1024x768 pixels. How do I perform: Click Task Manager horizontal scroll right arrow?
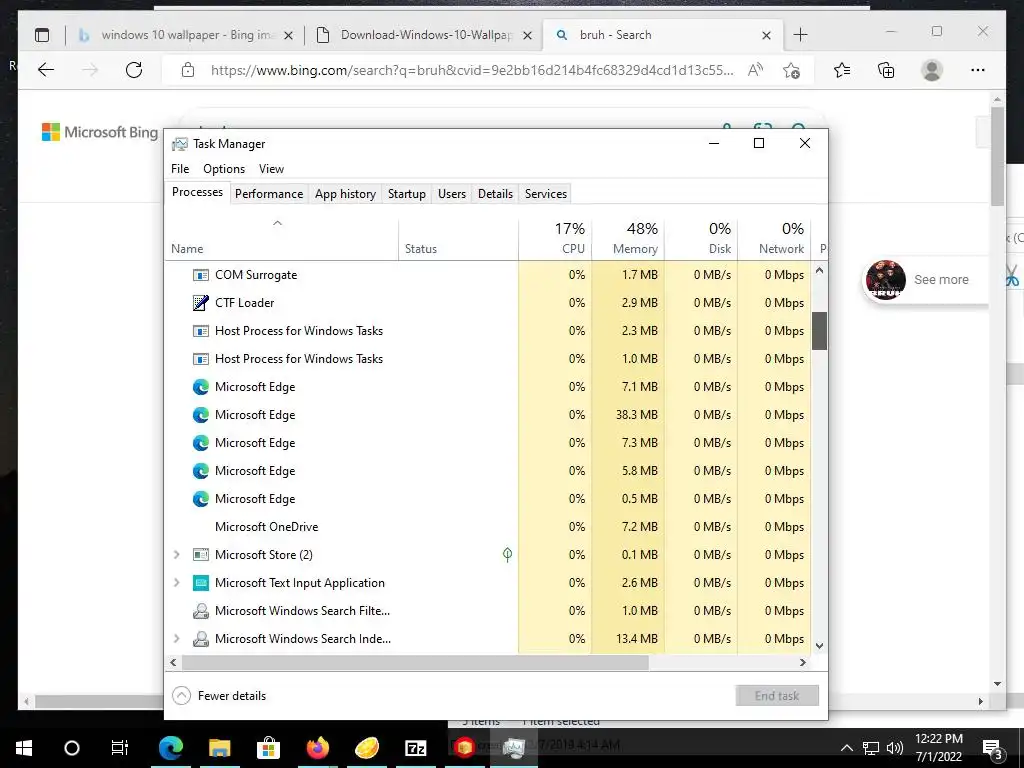pyautogui.click(x=803, y=662)
